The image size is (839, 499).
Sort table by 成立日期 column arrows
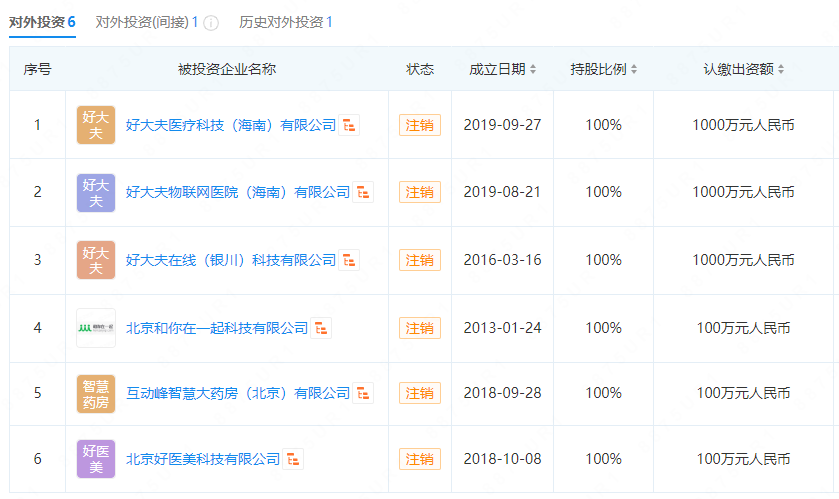coord(533,69)
